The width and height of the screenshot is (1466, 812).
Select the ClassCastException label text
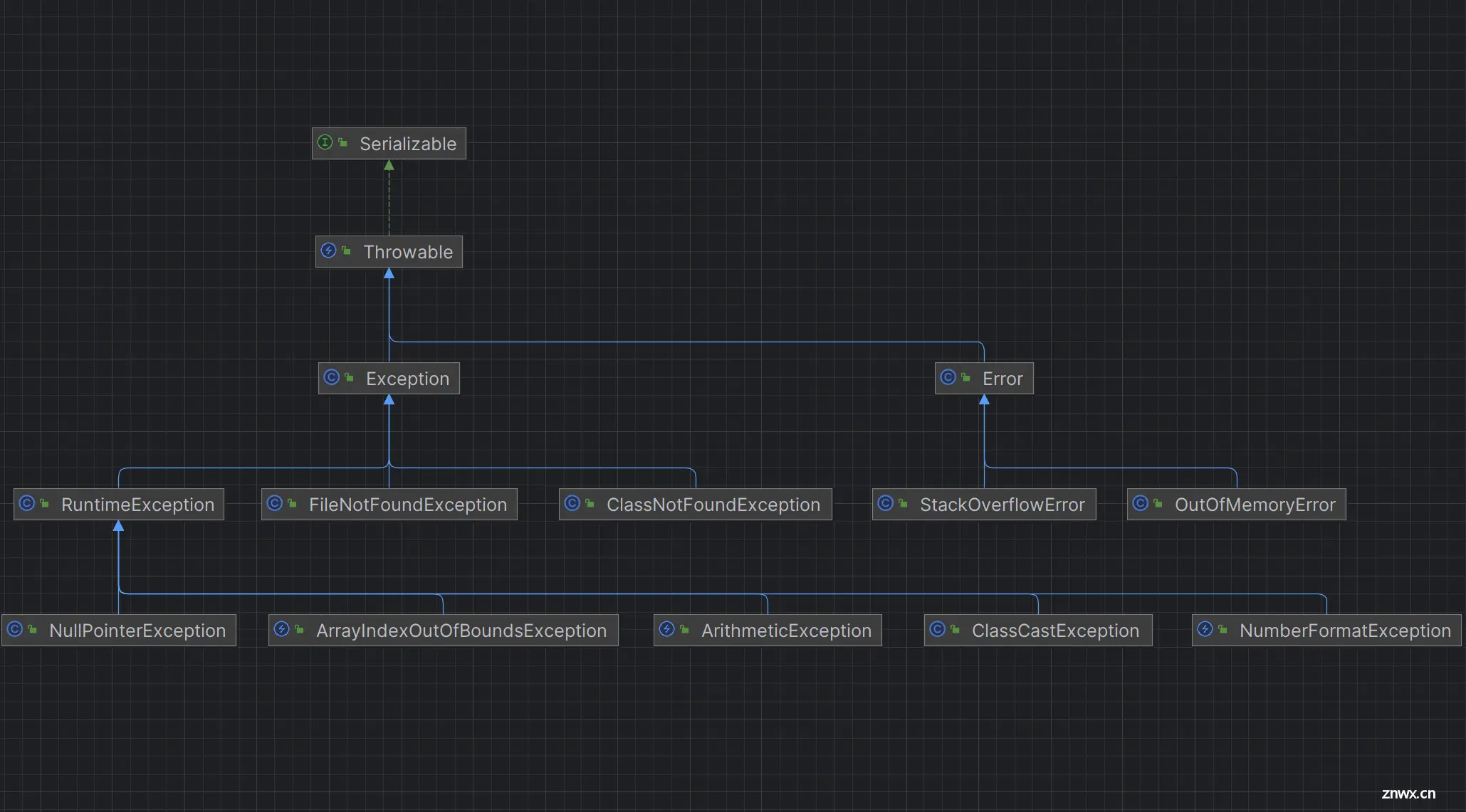coord(1056,631)
